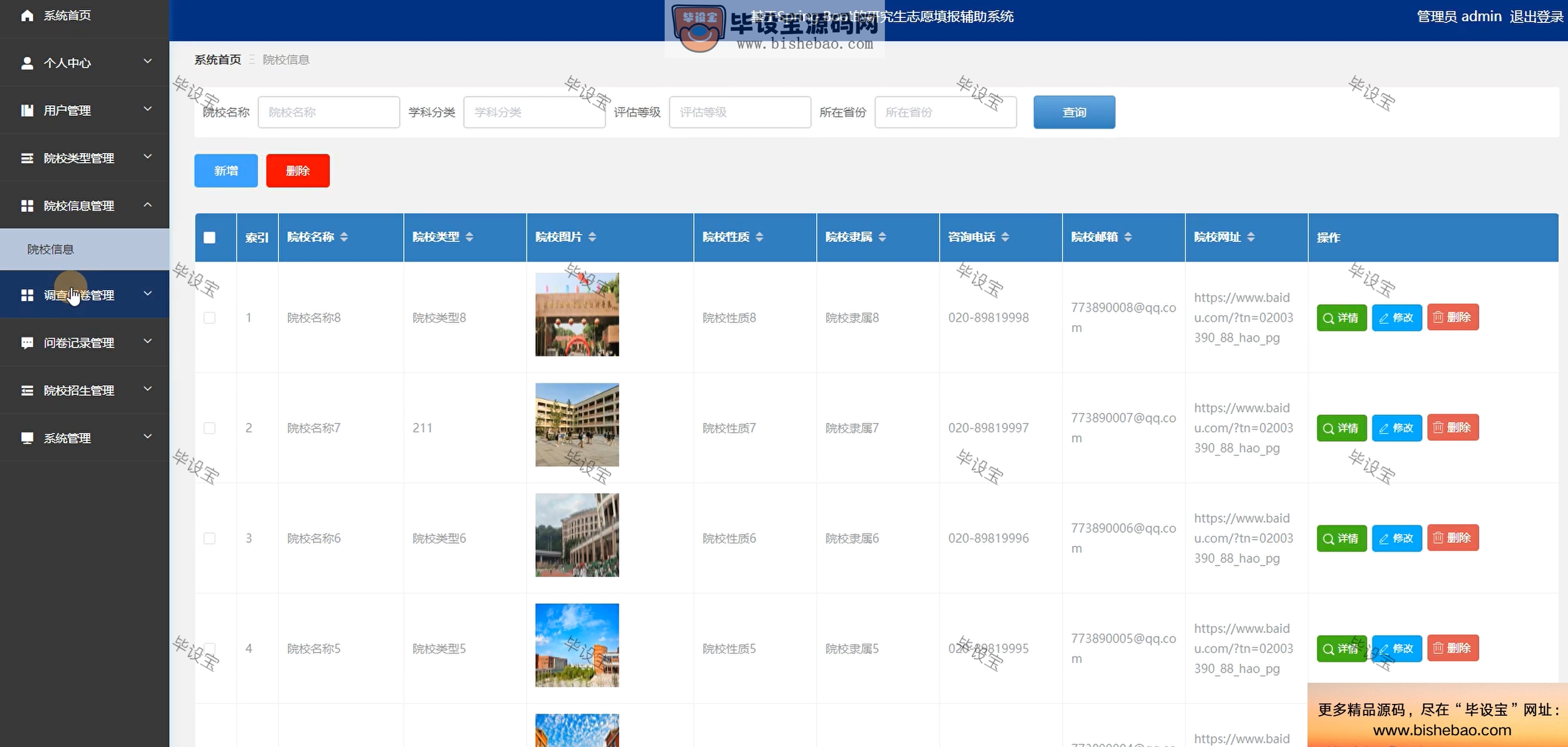
Task: Check the row for 院校名称8
Action: [210, 317]
